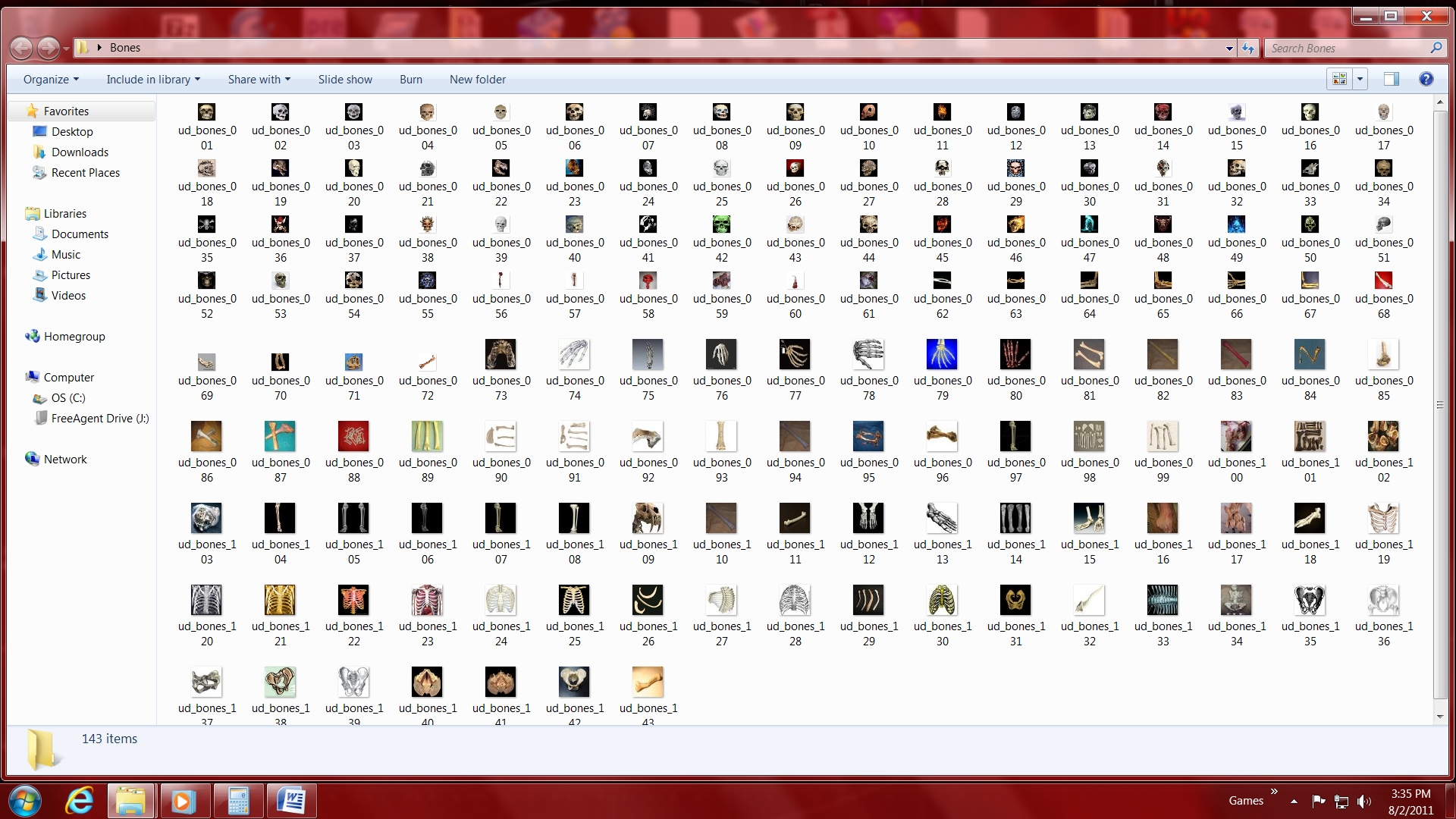The image size is (1456, 819).
Task: Launch Windows Media Player from taskbar
Action: pos(183,801)
